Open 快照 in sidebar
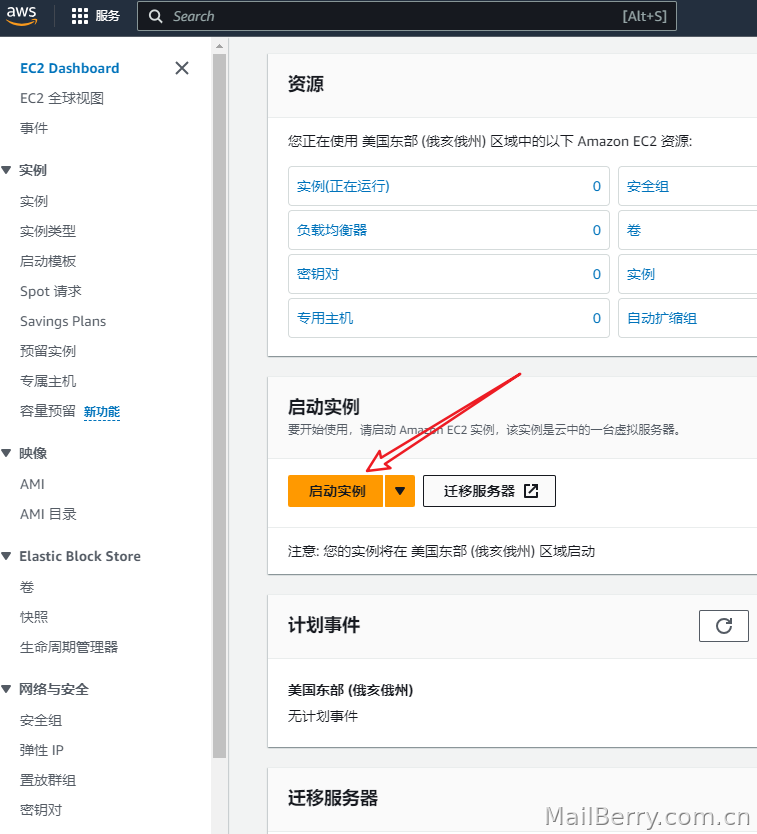 click(x=34, y=617)
